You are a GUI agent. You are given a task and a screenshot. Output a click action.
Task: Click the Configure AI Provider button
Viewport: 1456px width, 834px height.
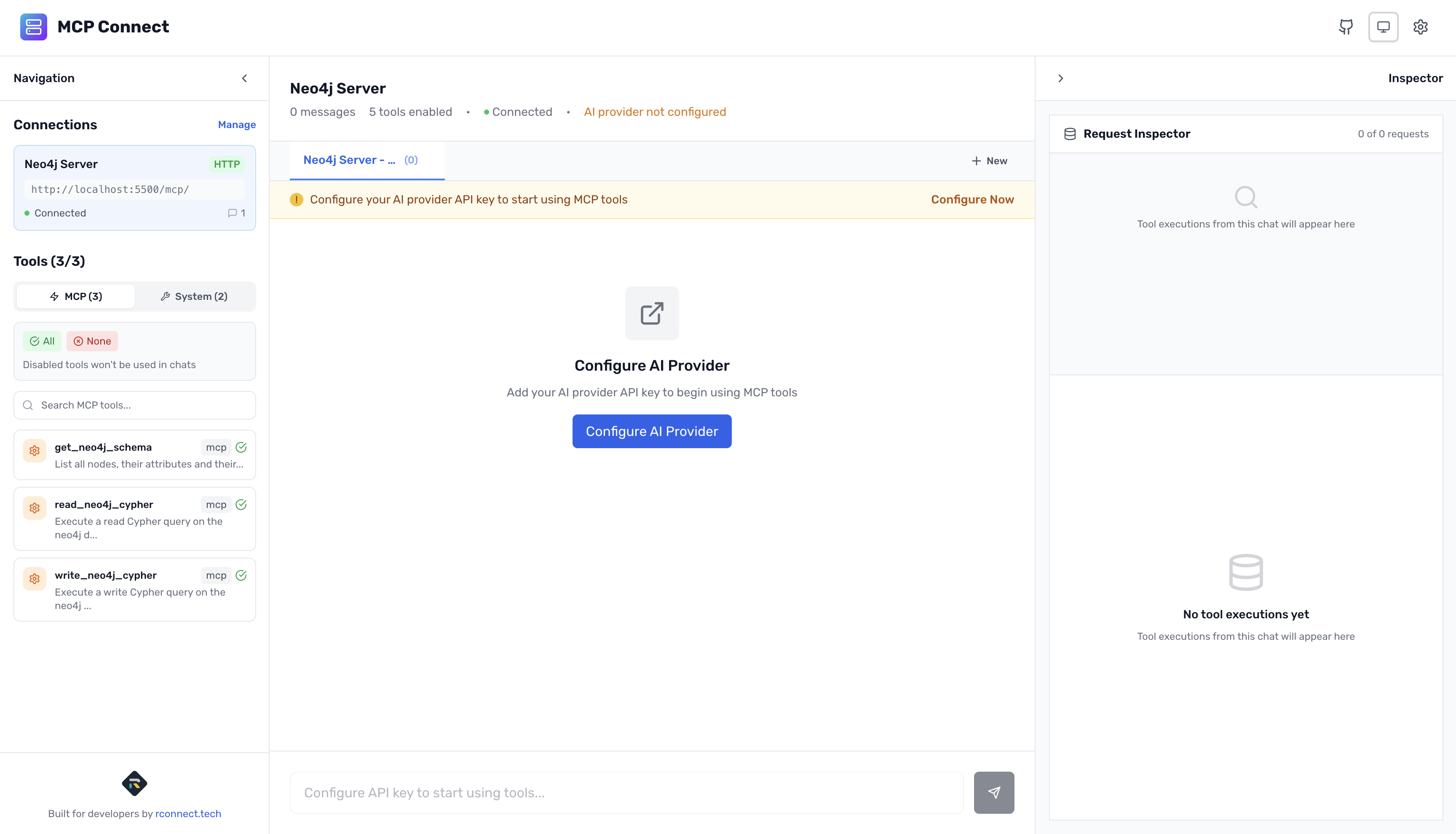click(x=652, y=431)
